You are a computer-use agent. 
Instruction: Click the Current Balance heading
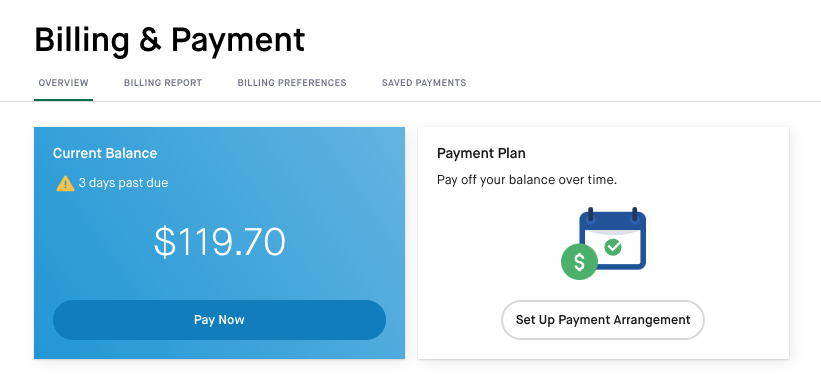105,153
